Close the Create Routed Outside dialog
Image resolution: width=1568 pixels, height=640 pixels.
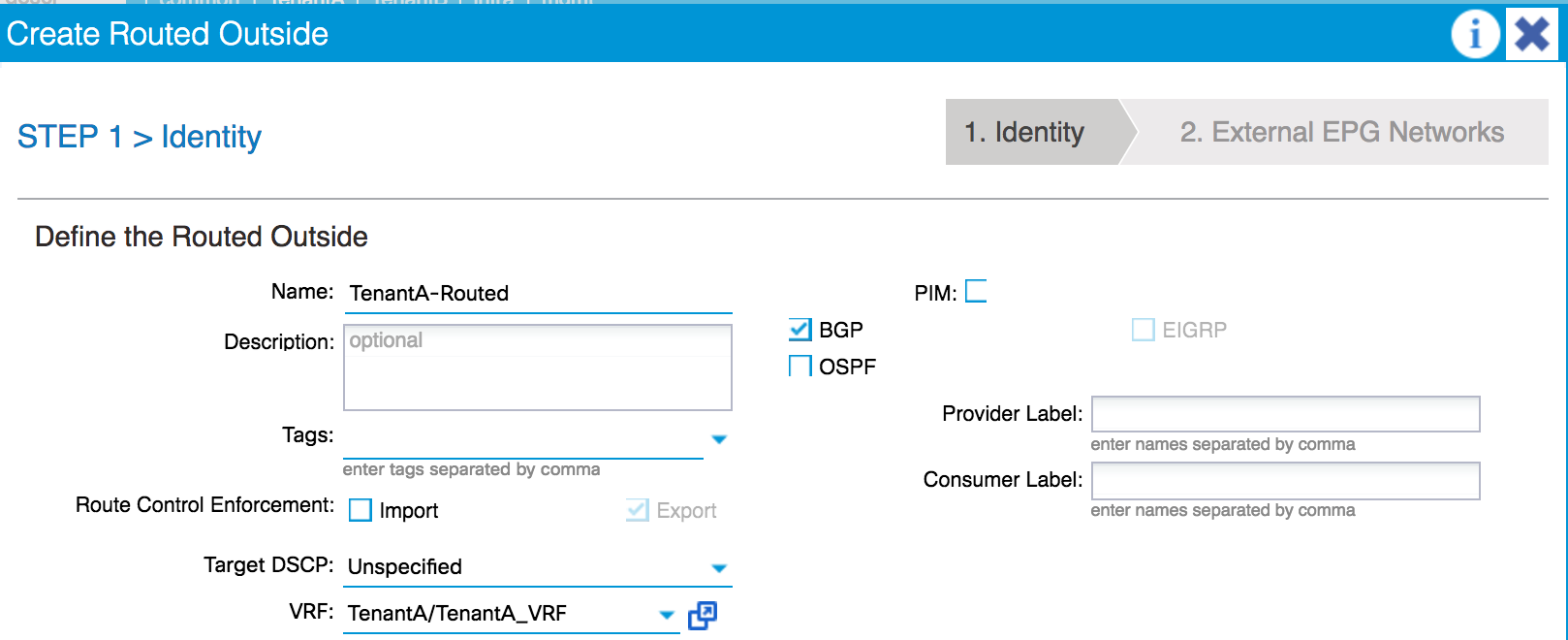pyautogui.click(x=1532, y=35)
